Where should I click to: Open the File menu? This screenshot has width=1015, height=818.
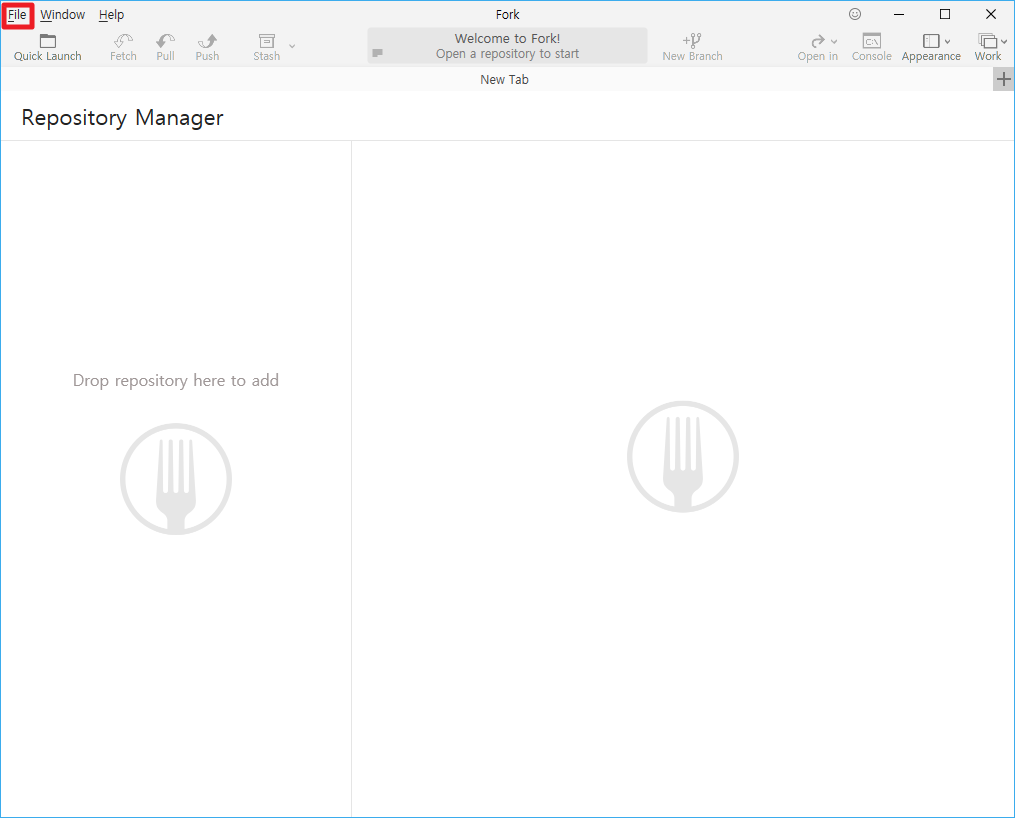pos(17,15)
